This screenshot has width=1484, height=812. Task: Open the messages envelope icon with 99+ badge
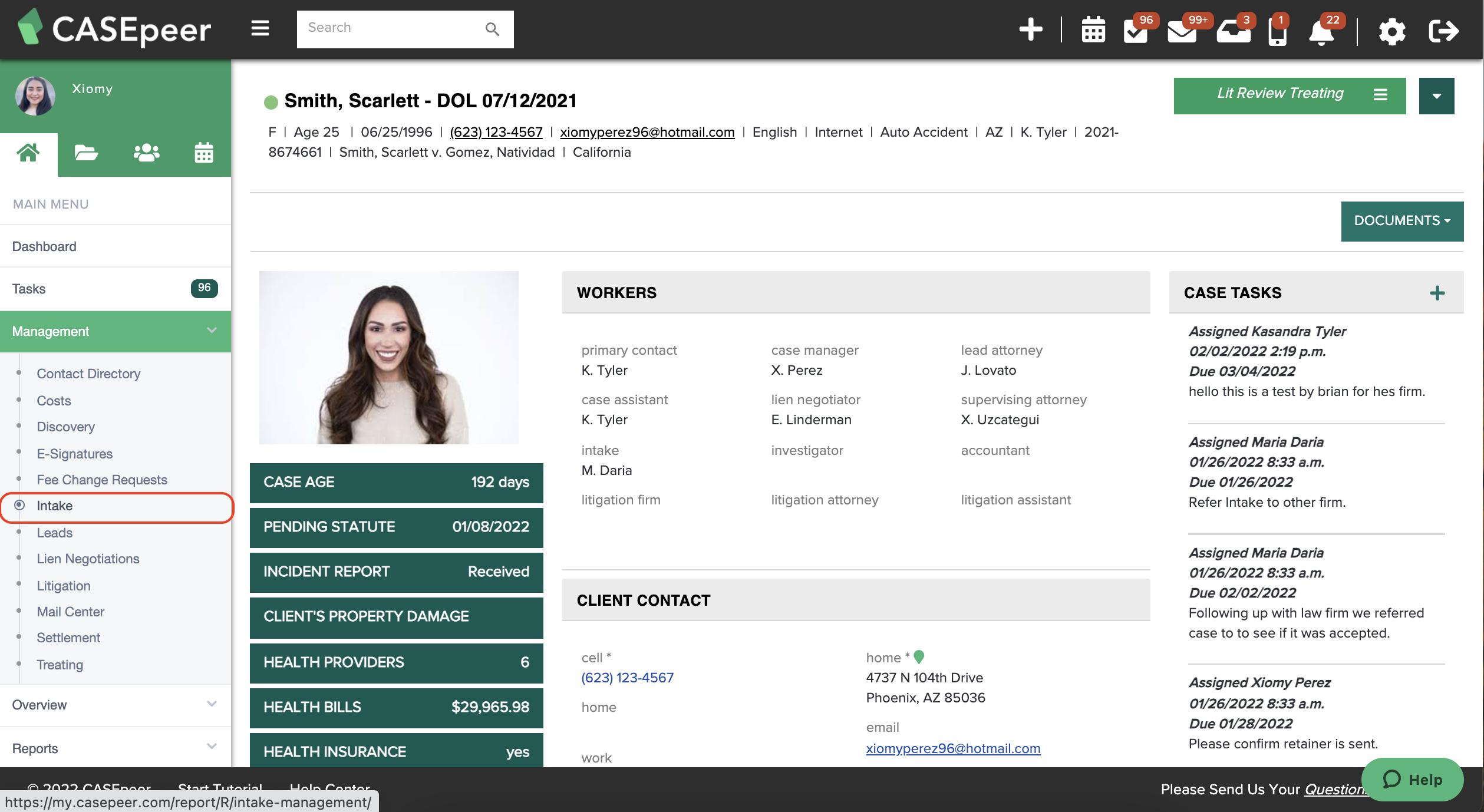[x=1183, y=32]
